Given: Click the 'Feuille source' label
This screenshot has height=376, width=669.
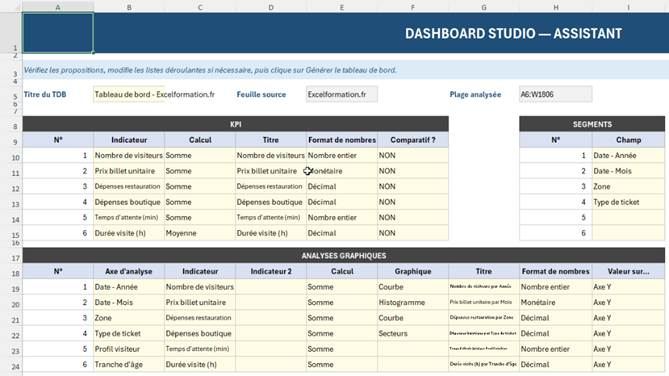Looking at the screenshot, I should point(261,94).
